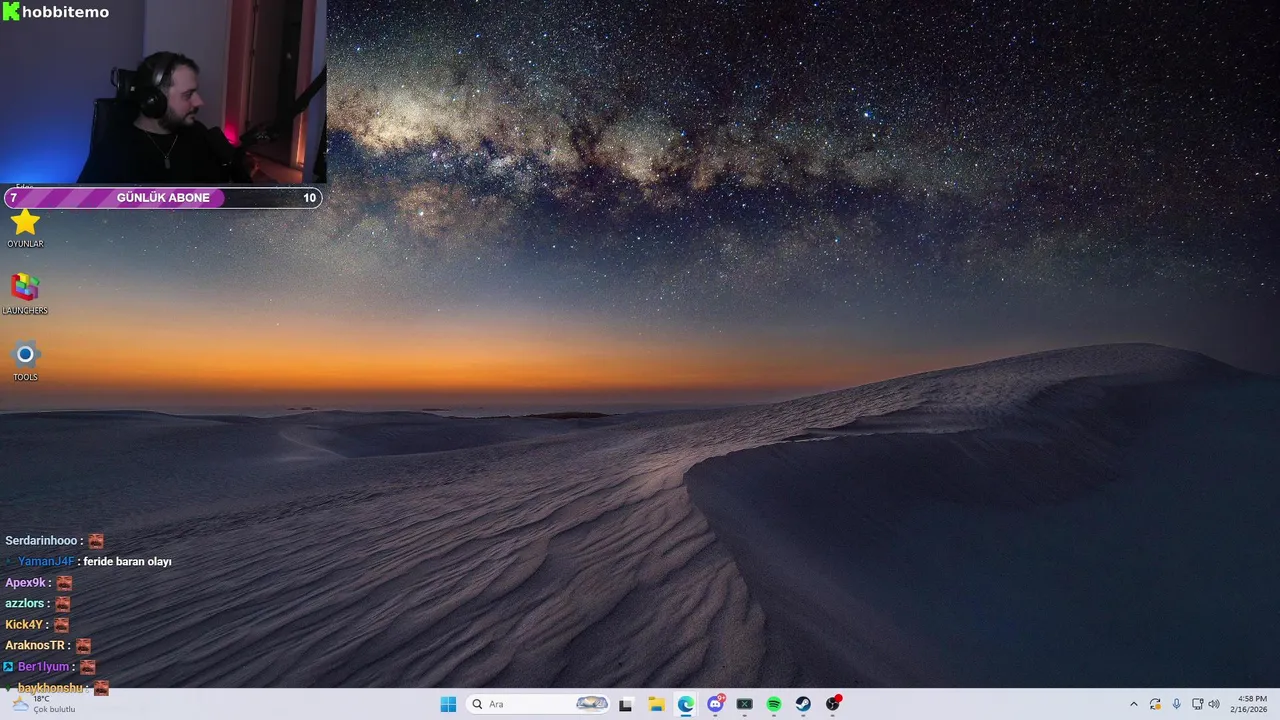
Task: Click the search highlight image in the Ara box
Action: click(592, 704)
